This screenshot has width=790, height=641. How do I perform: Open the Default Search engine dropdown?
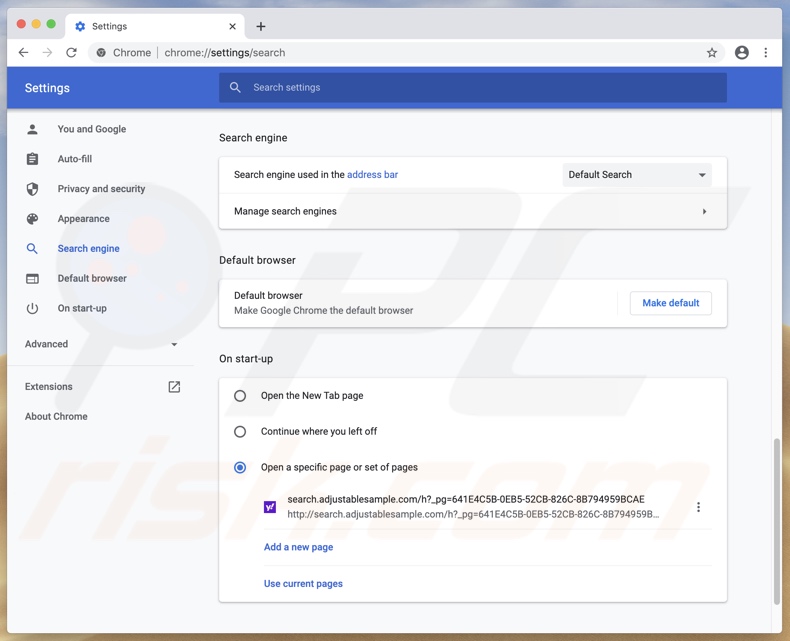pyautogui.click(x=636, y=175)
